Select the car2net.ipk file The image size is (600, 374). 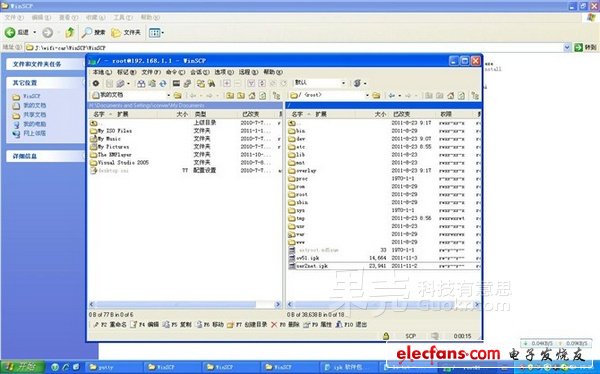pos(312,266)
